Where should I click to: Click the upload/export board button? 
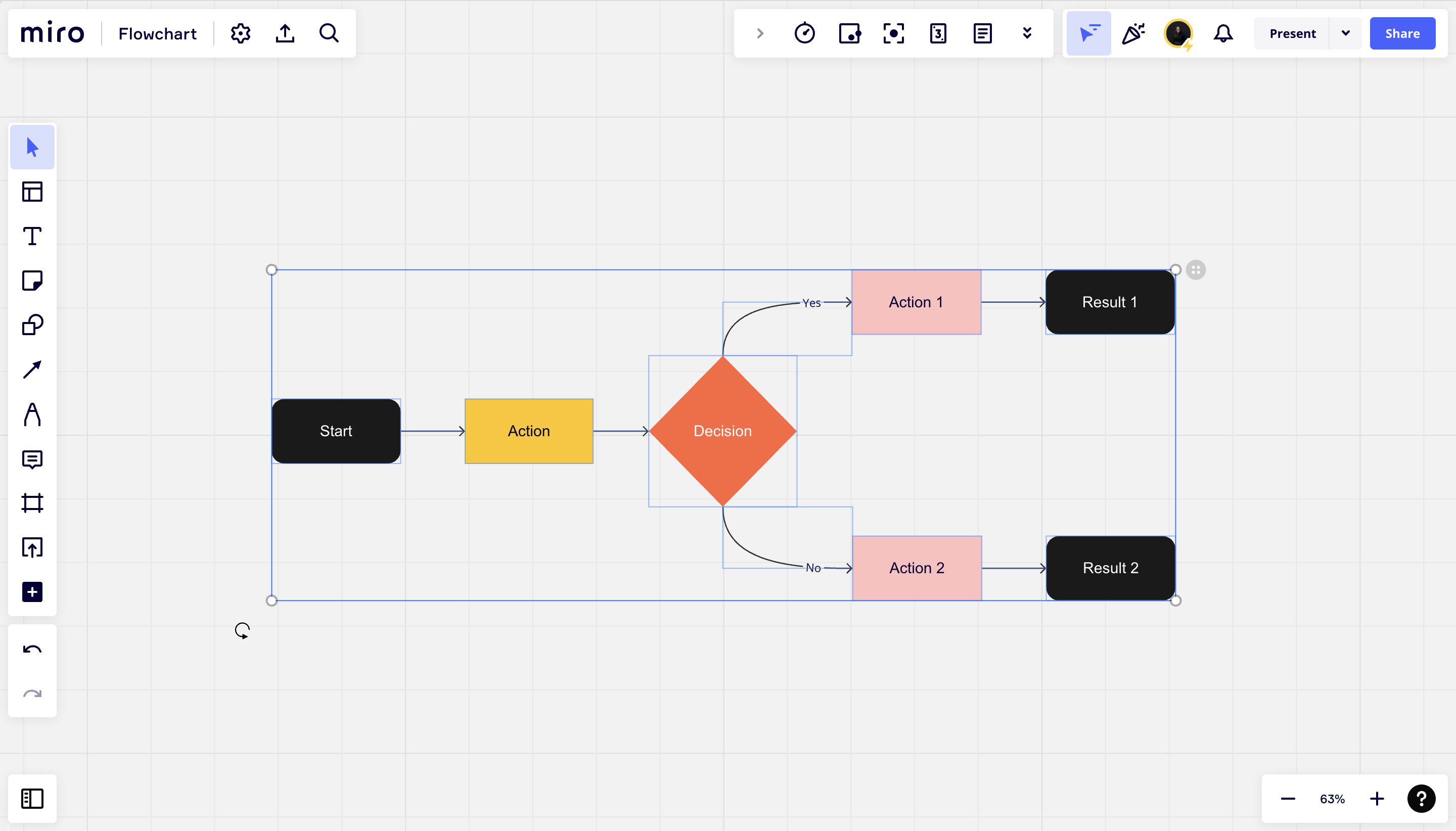pyautogui.click(x=285, y=33)
